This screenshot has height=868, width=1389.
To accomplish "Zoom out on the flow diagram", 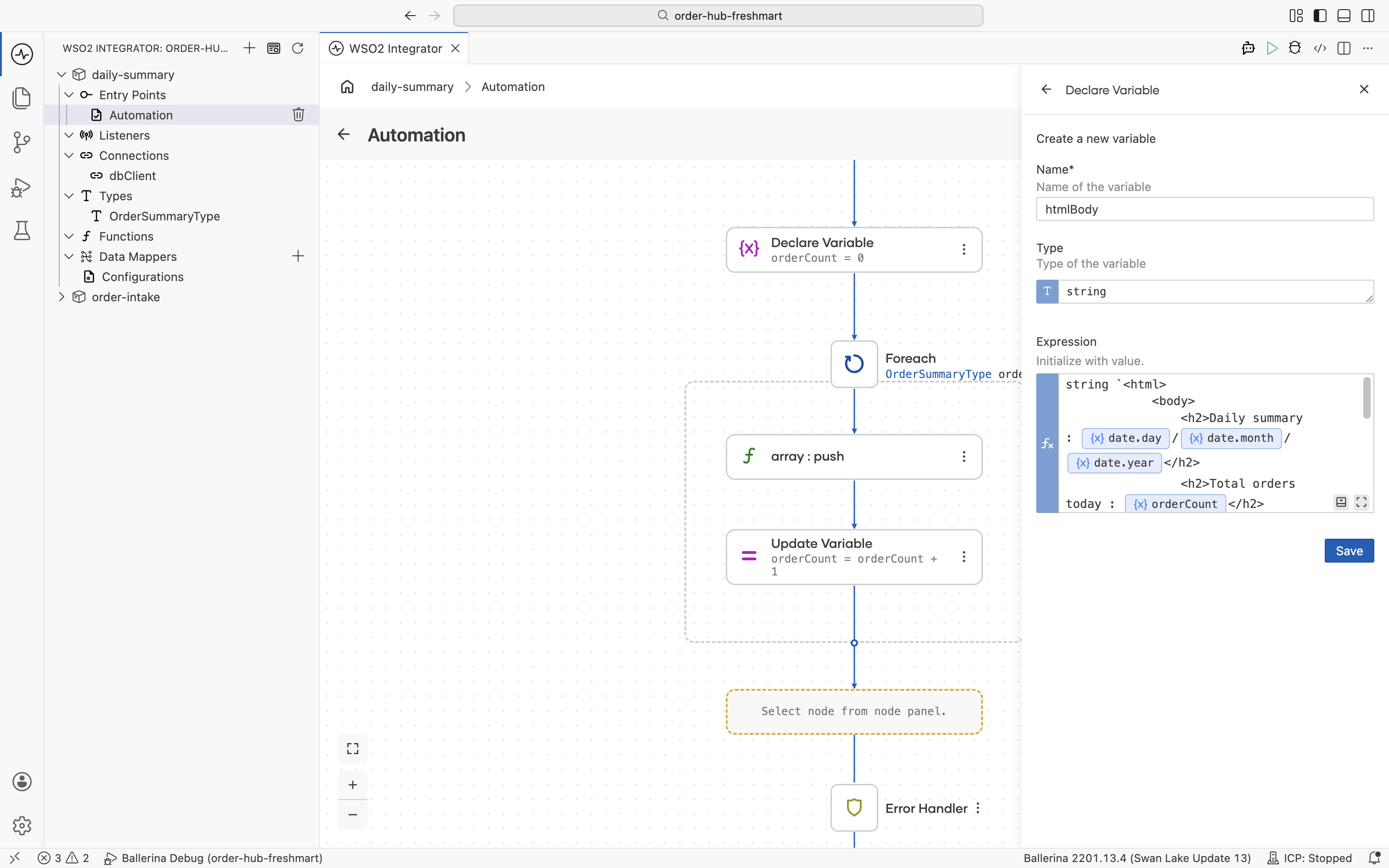I will 352,815.
